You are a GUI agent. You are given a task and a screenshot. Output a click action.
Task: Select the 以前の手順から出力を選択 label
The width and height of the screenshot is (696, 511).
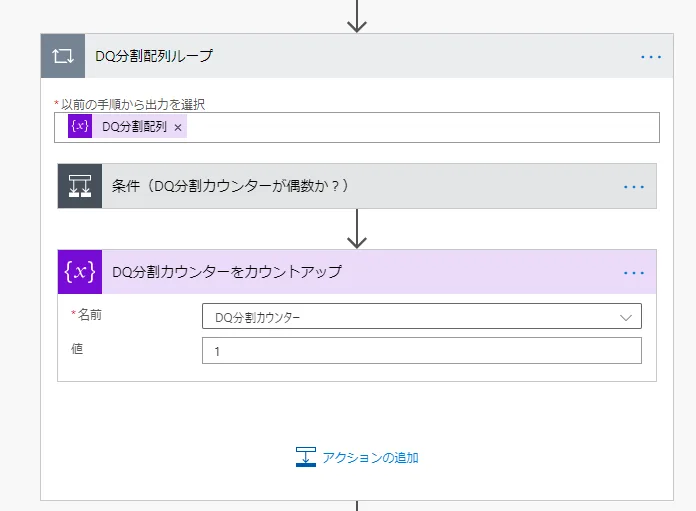[x=133, y=104]
